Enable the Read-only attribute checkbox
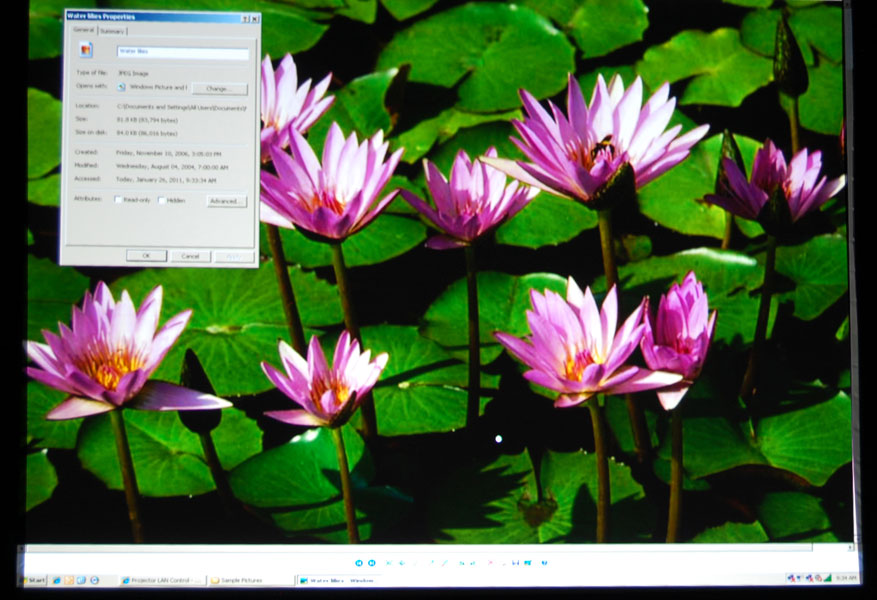This screenshot has width=877, height=600. 117,200
